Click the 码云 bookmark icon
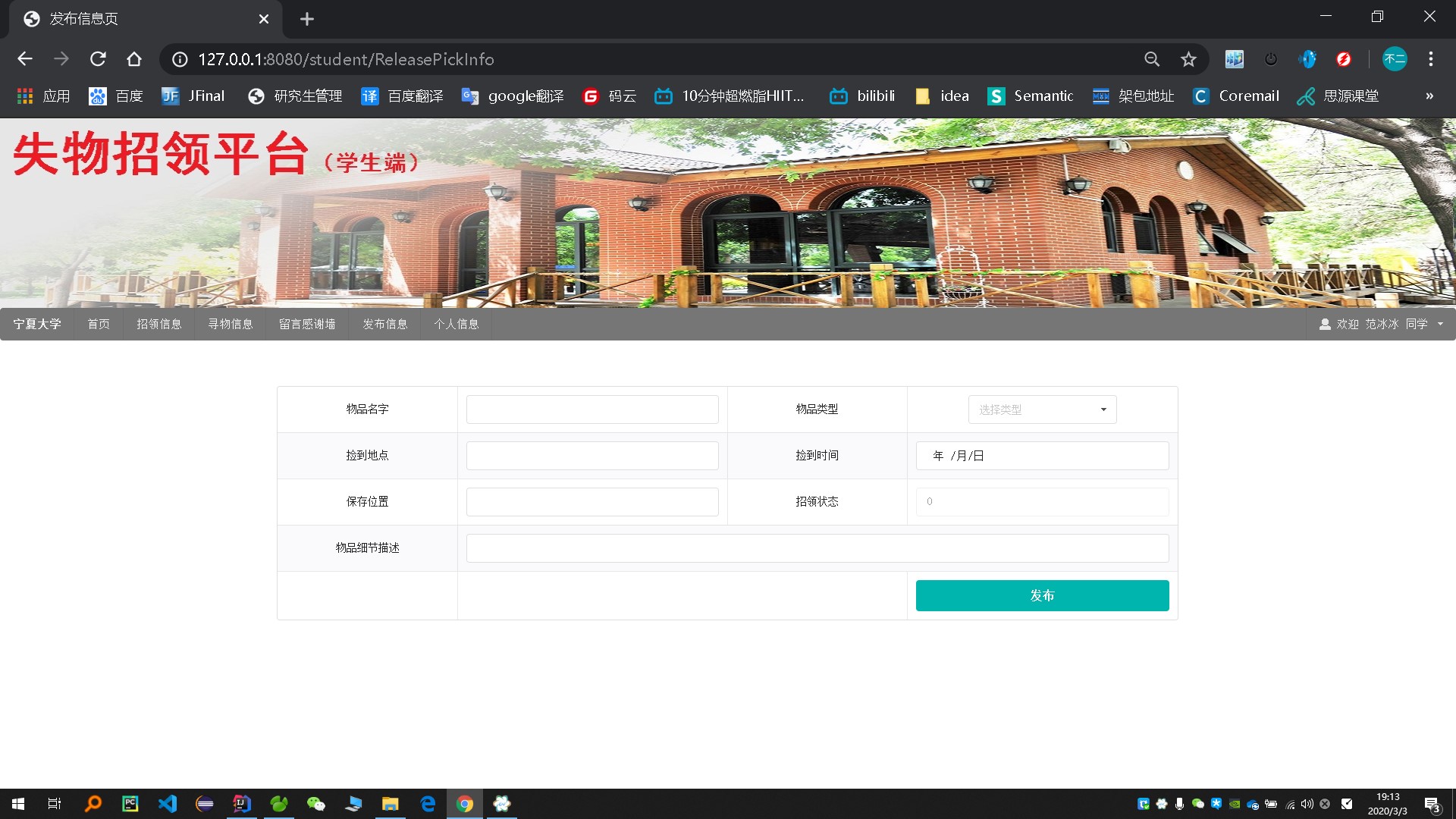This screenshot has width=1456, height=819. 591,96
